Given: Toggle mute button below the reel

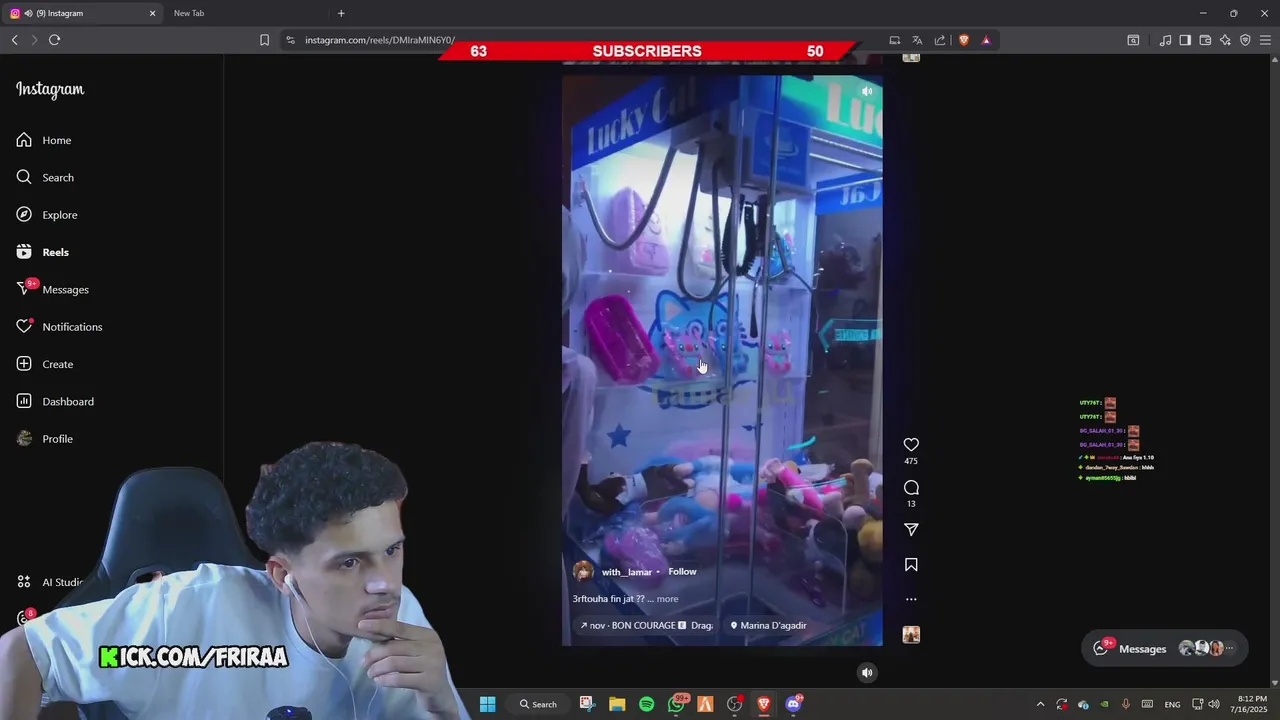Looking at the screenshot, I should coord(867,672).
